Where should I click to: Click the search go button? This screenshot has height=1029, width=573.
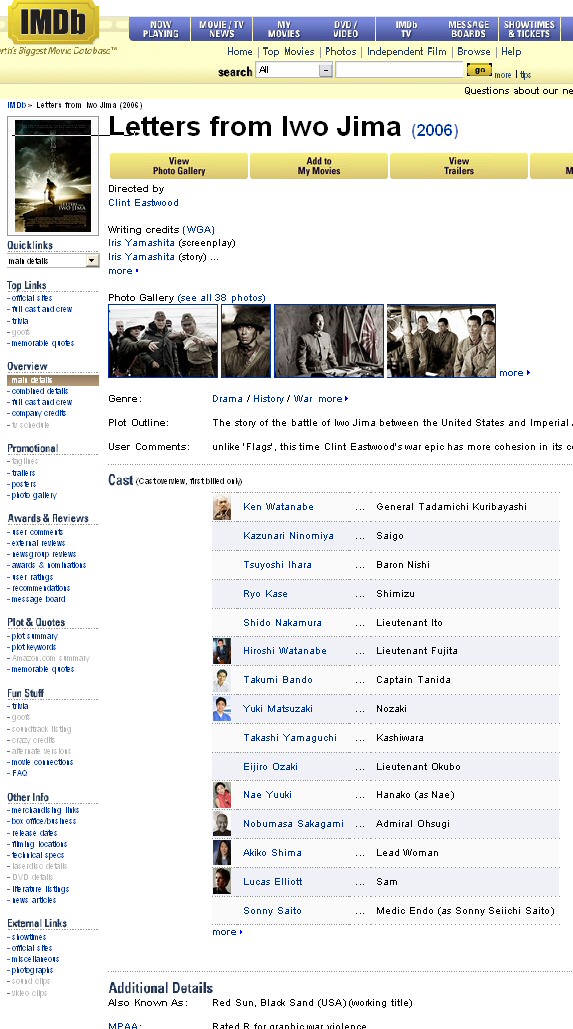tap(479, 70)
